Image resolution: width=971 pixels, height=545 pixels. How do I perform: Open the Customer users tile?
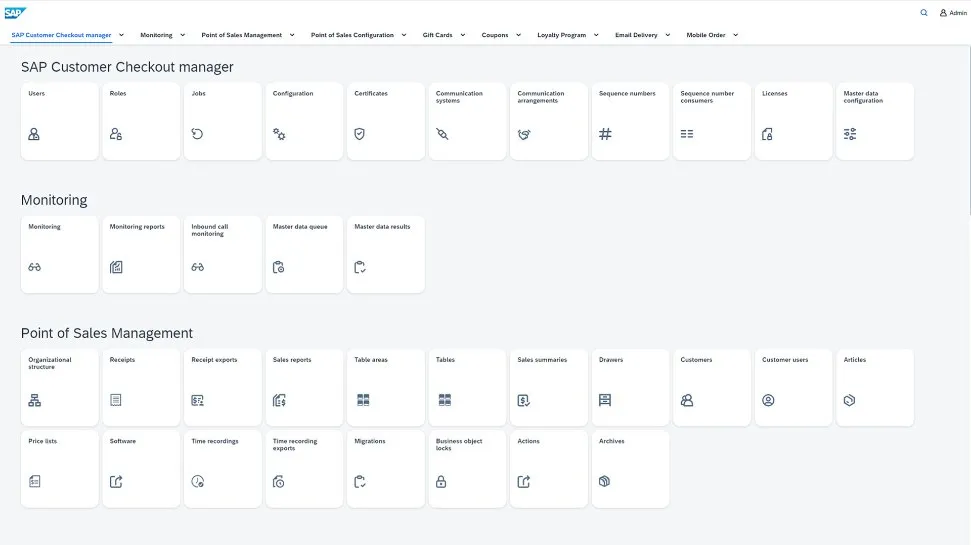[x=793, y=387]
